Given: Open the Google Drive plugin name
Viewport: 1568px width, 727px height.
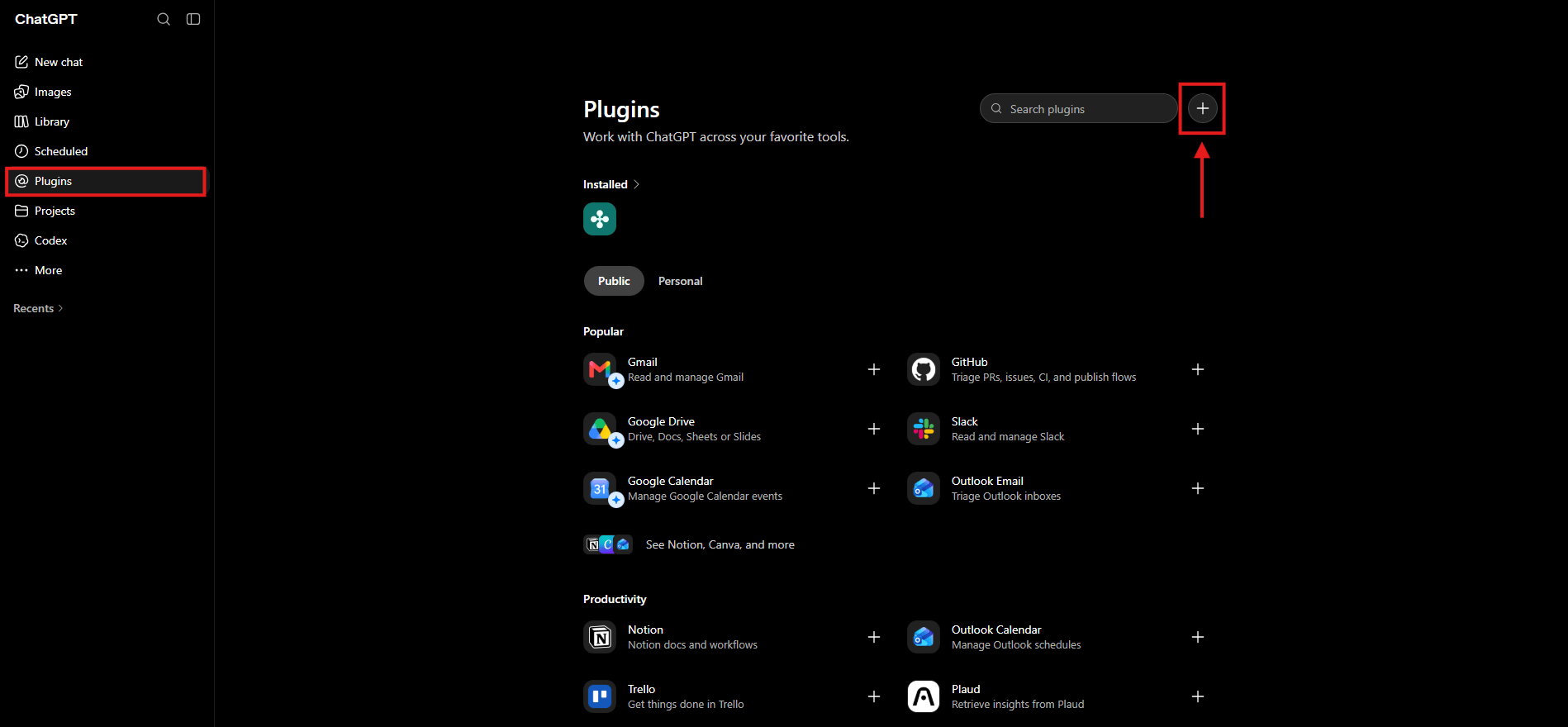Looking at the screenshot, I should pos(661,421).
